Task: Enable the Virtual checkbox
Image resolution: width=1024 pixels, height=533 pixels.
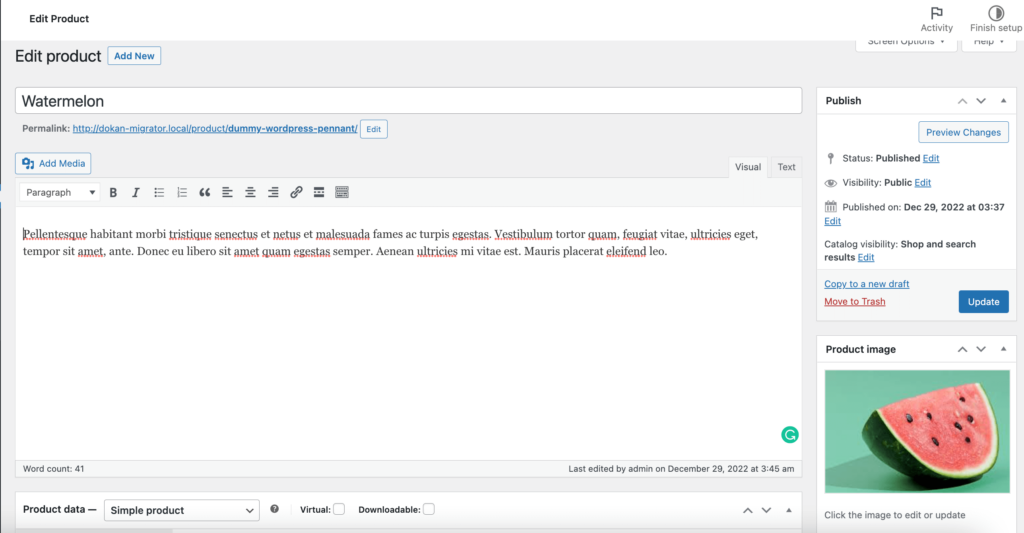Action: pyautogui.click(x=339, y=509)
